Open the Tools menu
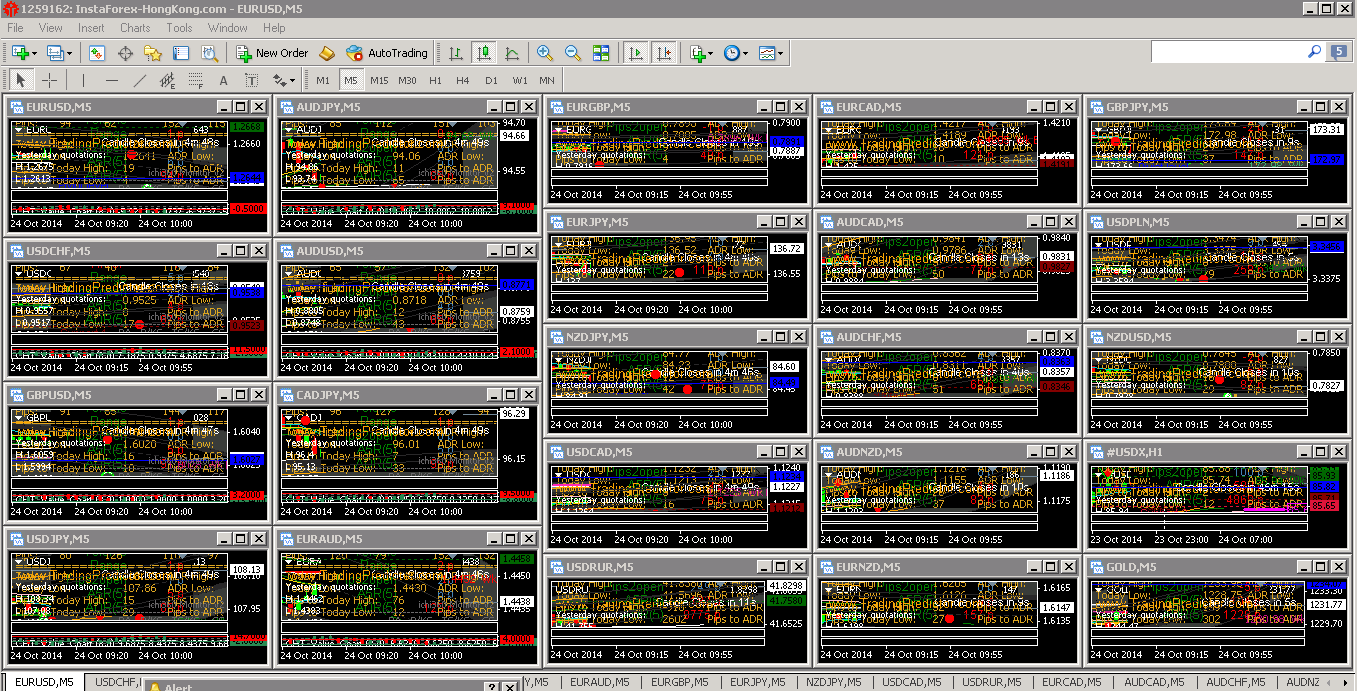1357x691 pixels. pos(180,28)
